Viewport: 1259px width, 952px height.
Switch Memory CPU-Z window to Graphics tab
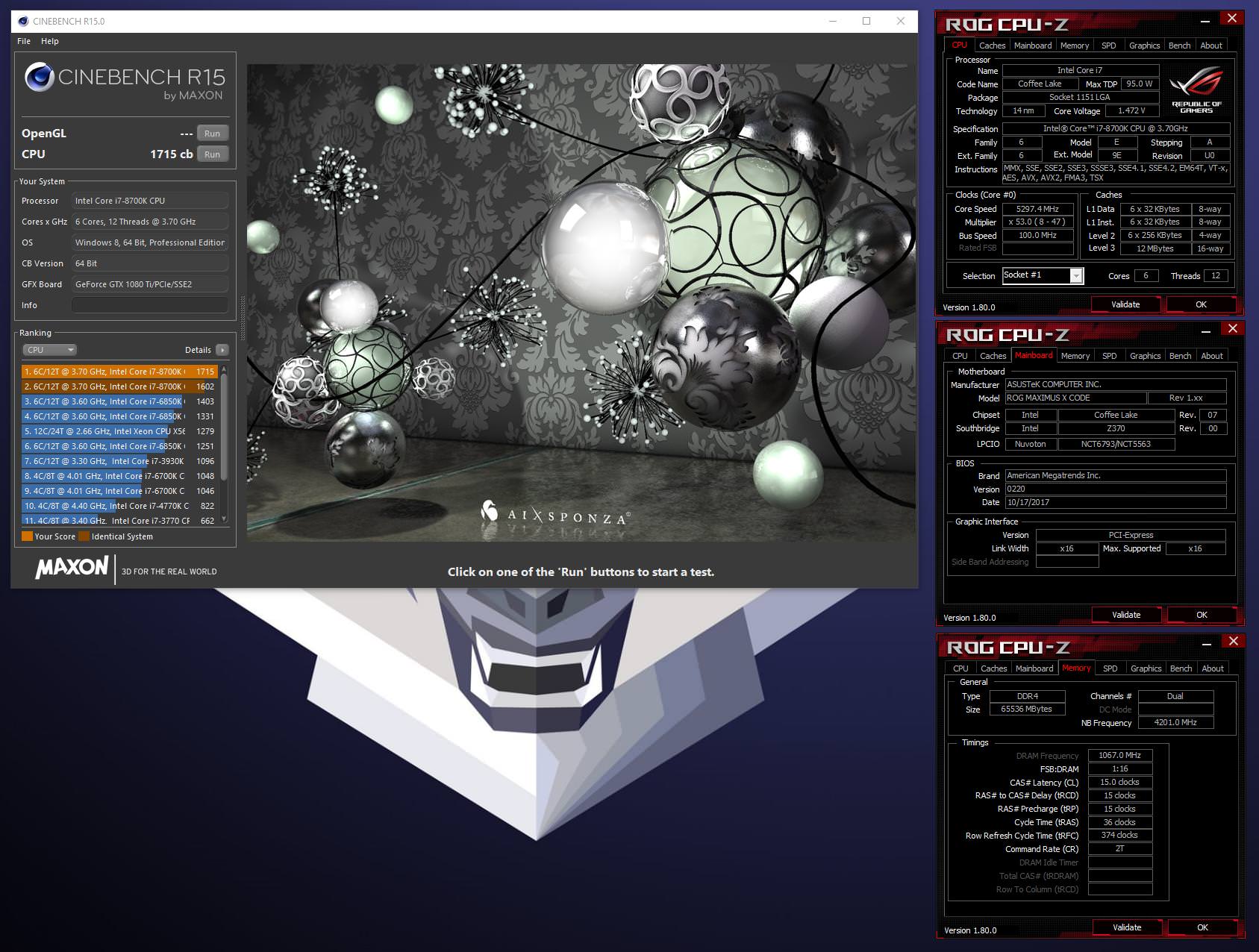point(1146,668)
